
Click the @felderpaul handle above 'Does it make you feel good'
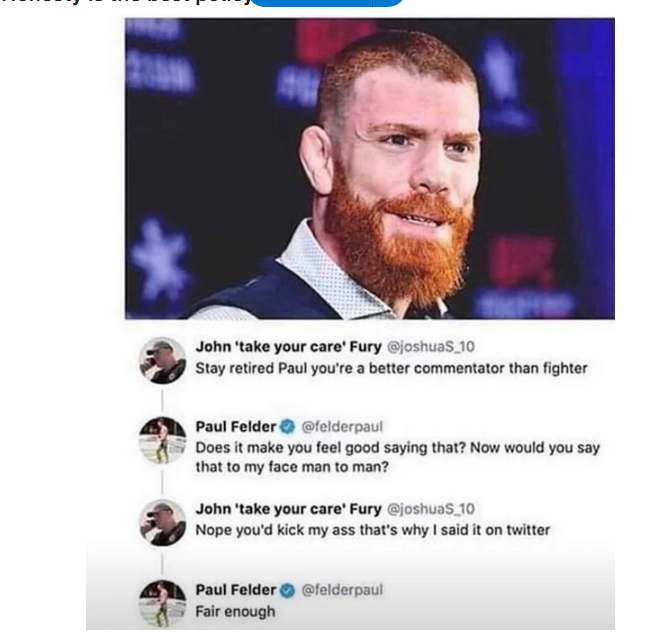click(342, 427)
